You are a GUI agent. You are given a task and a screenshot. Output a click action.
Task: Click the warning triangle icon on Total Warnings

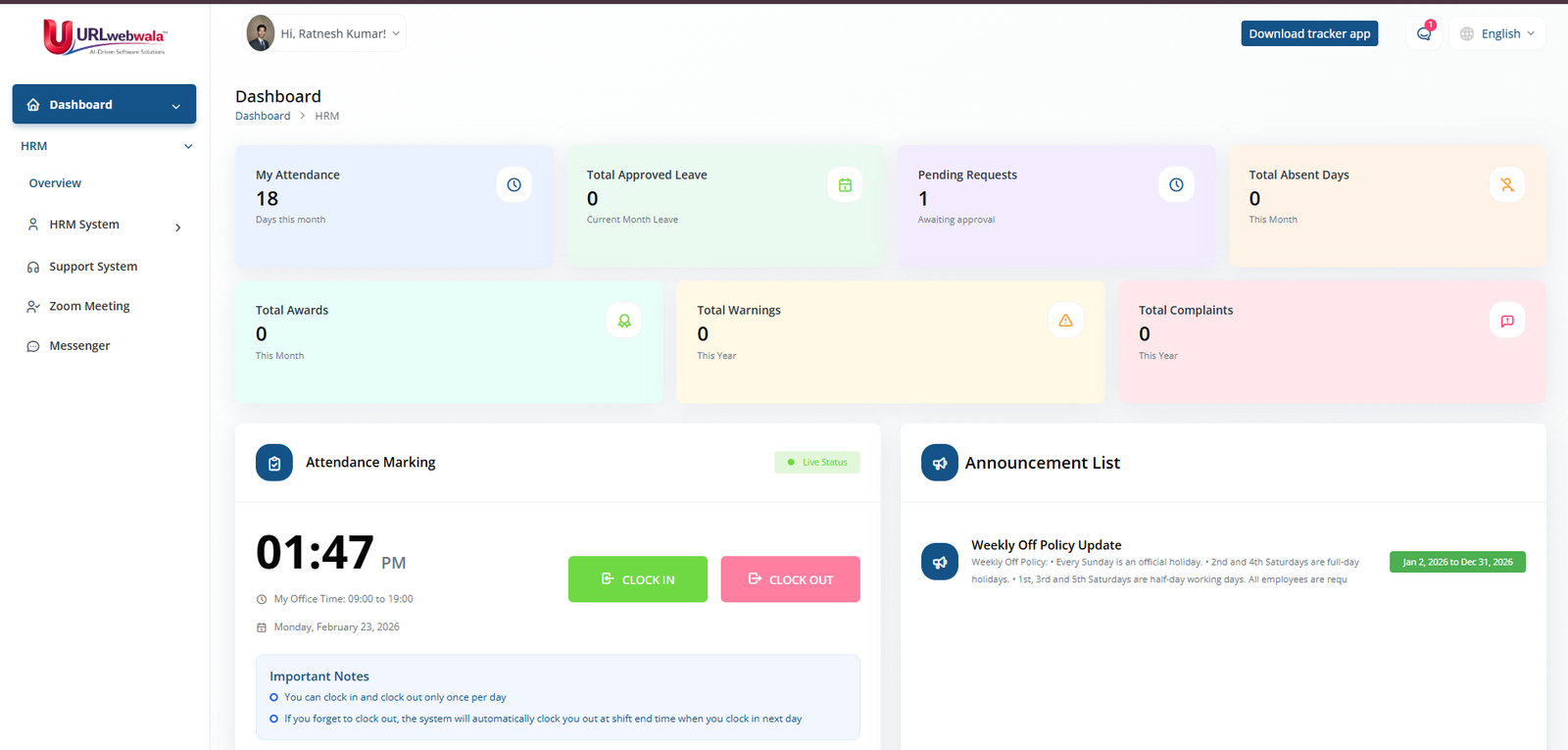1065,321
